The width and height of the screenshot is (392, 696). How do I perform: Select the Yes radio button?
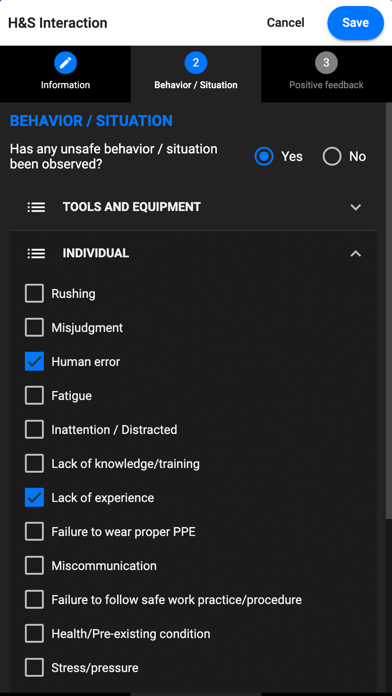tap(264, 156)
